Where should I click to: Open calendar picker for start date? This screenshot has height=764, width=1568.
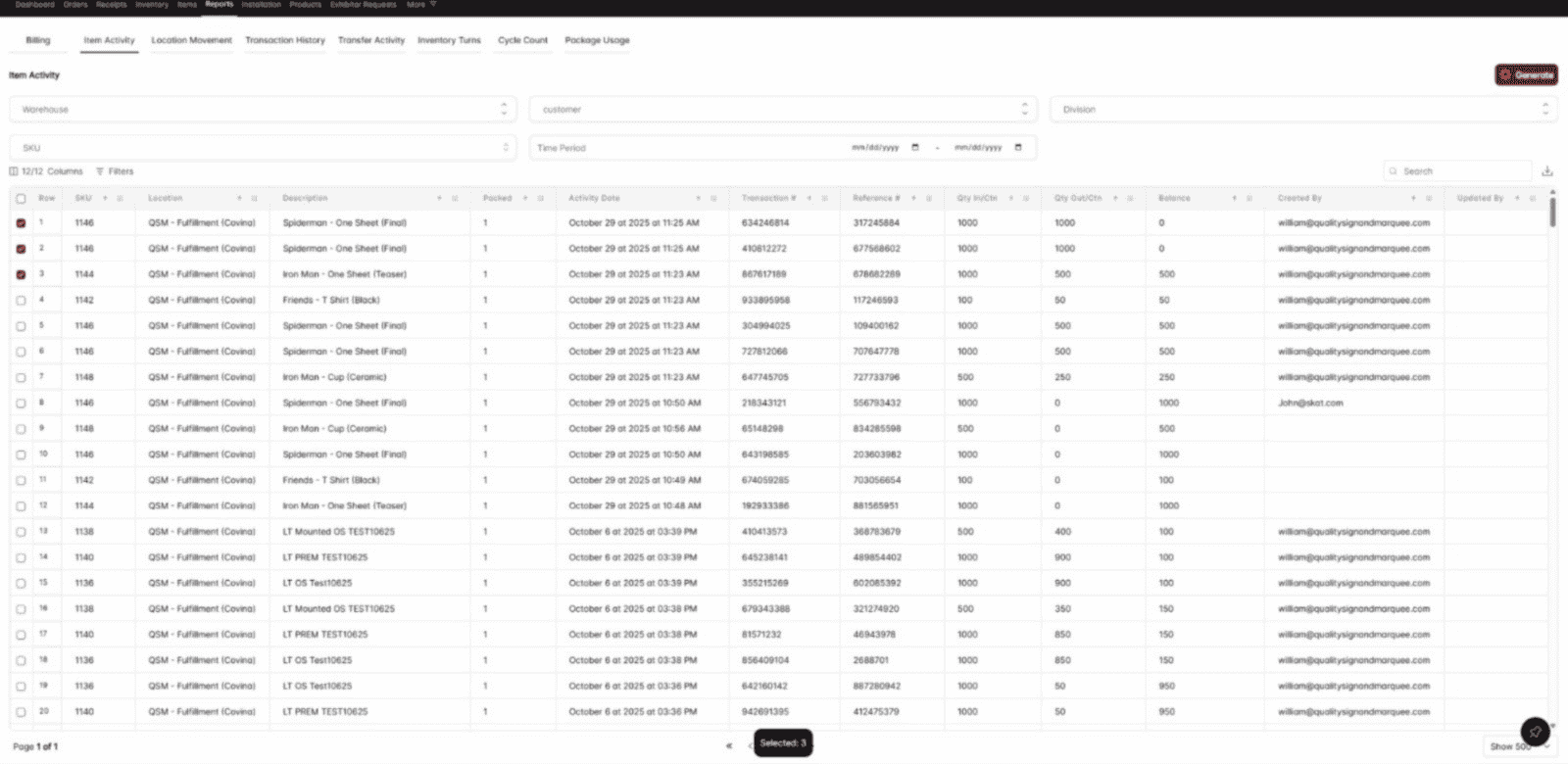pos(915,148)
